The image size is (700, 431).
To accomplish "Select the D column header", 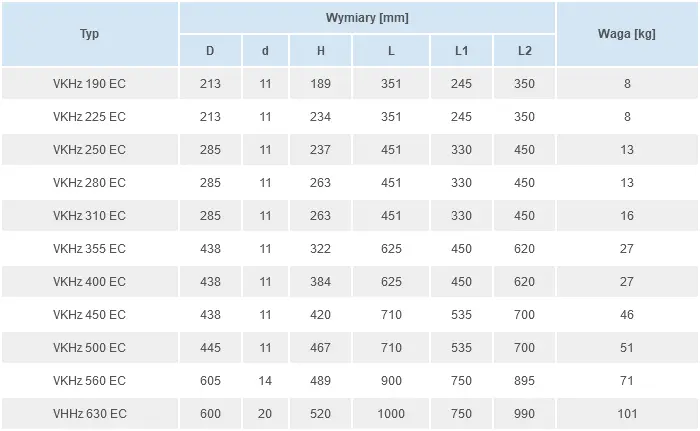I will point(210,51).
